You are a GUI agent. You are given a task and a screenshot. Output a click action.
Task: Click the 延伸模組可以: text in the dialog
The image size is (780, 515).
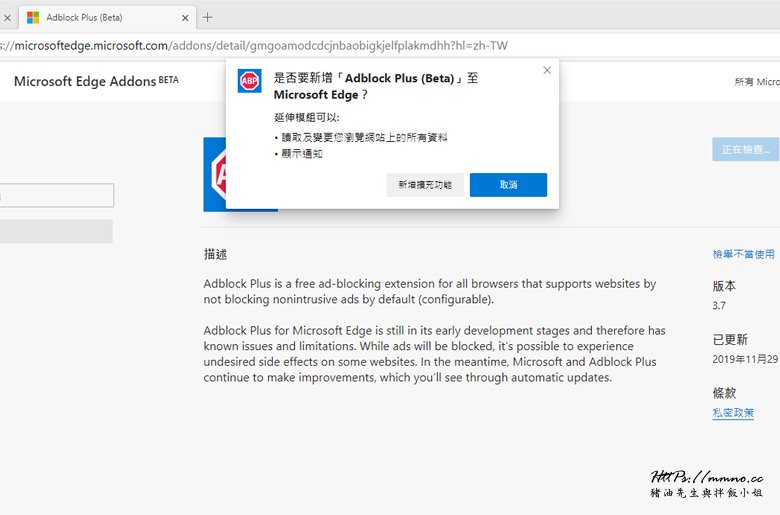[x=306, y=117]
